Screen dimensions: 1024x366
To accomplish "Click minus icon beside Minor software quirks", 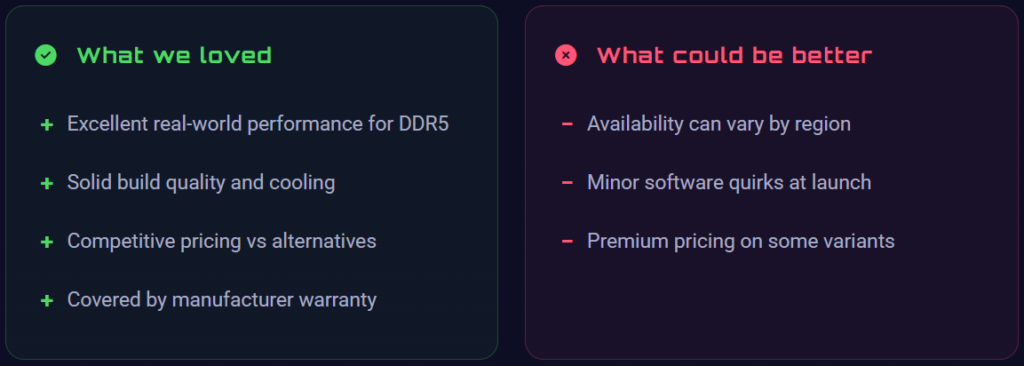I will click(x=567, y=182).
